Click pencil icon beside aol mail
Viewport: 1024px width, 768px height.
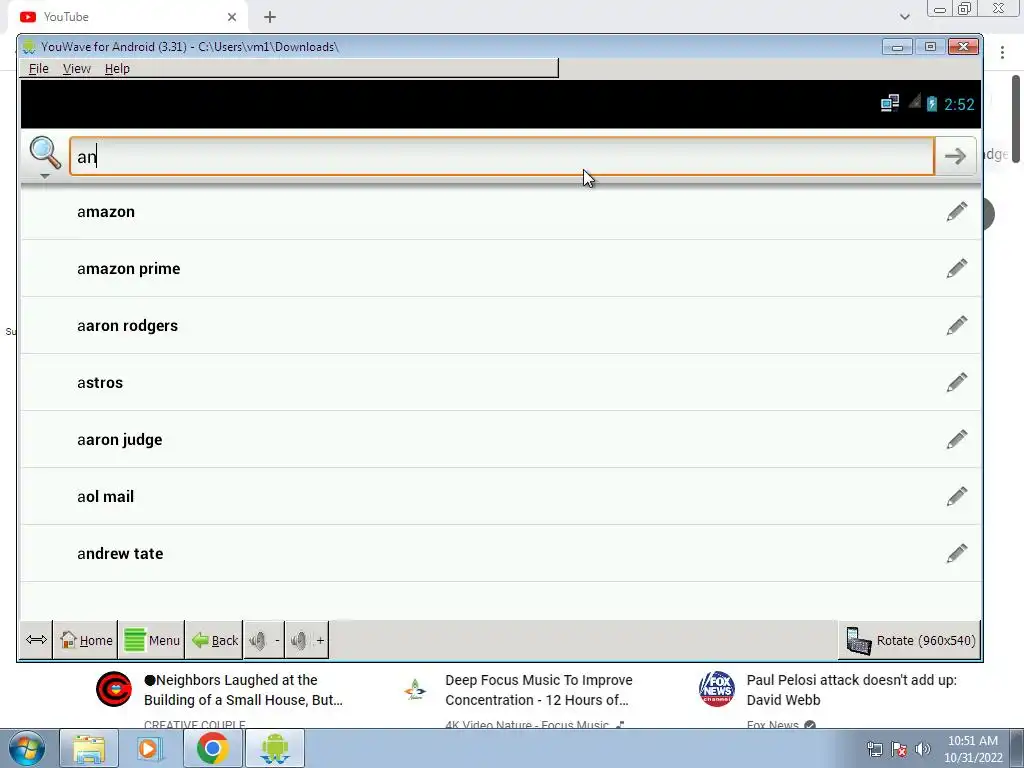coord(957,496)
